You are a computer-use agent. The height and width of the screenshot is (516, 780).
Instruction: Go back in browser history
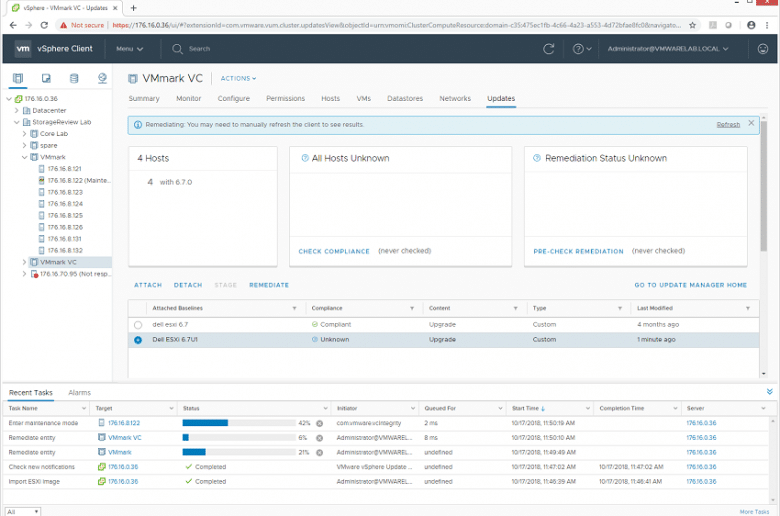point(13,25)
